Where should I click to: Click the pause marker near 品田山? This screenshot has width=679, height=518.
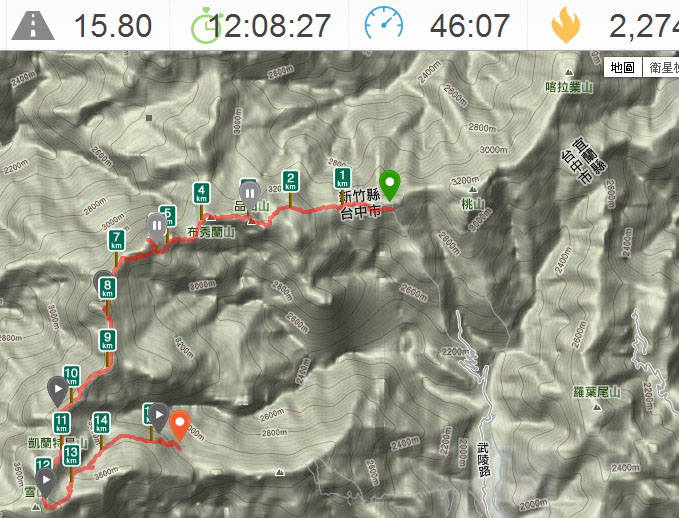pyautogui.click(x=250, y=195)
